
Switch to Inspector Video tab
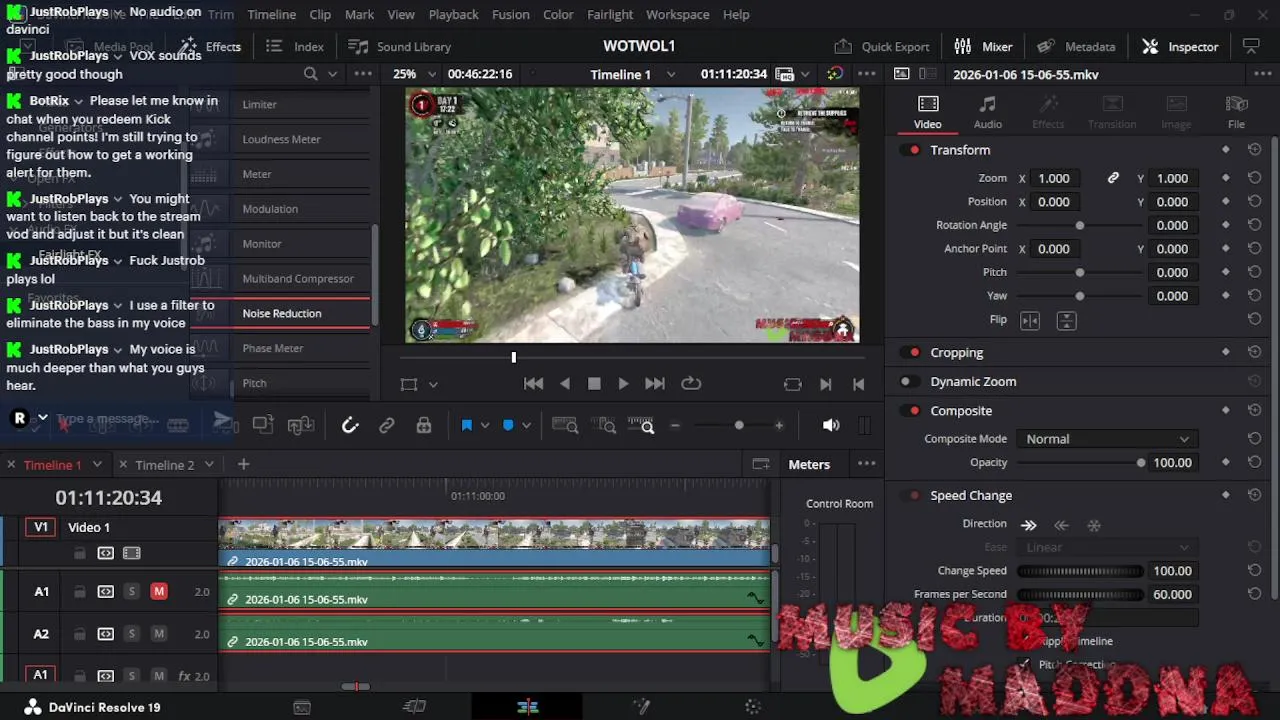coord(928,112)
